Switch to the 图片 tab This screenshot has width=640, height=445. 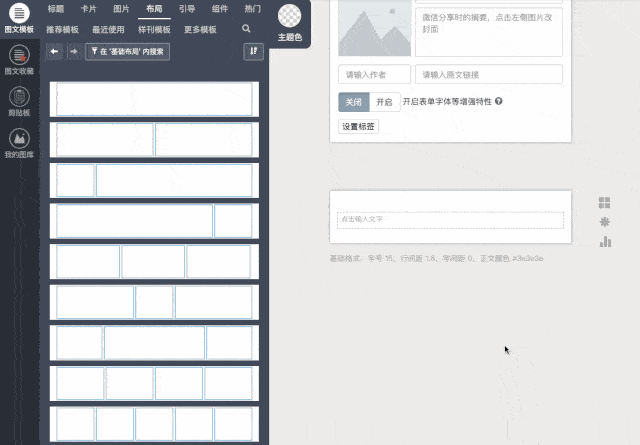click(121, 9)
